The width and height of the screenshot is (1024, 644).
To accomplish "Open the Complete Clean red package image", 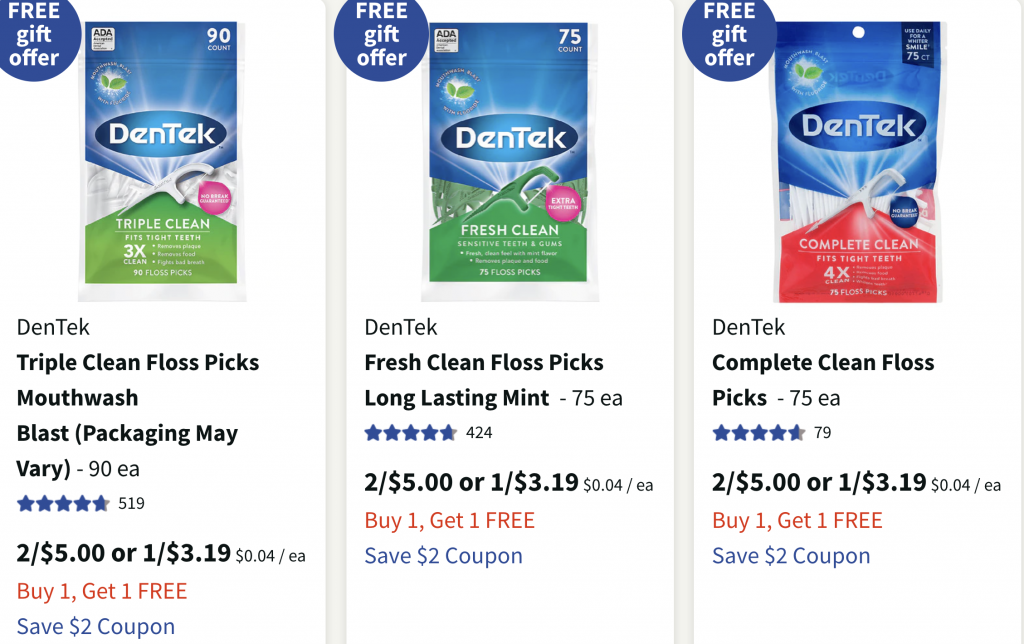I will [x=858, y=160].
